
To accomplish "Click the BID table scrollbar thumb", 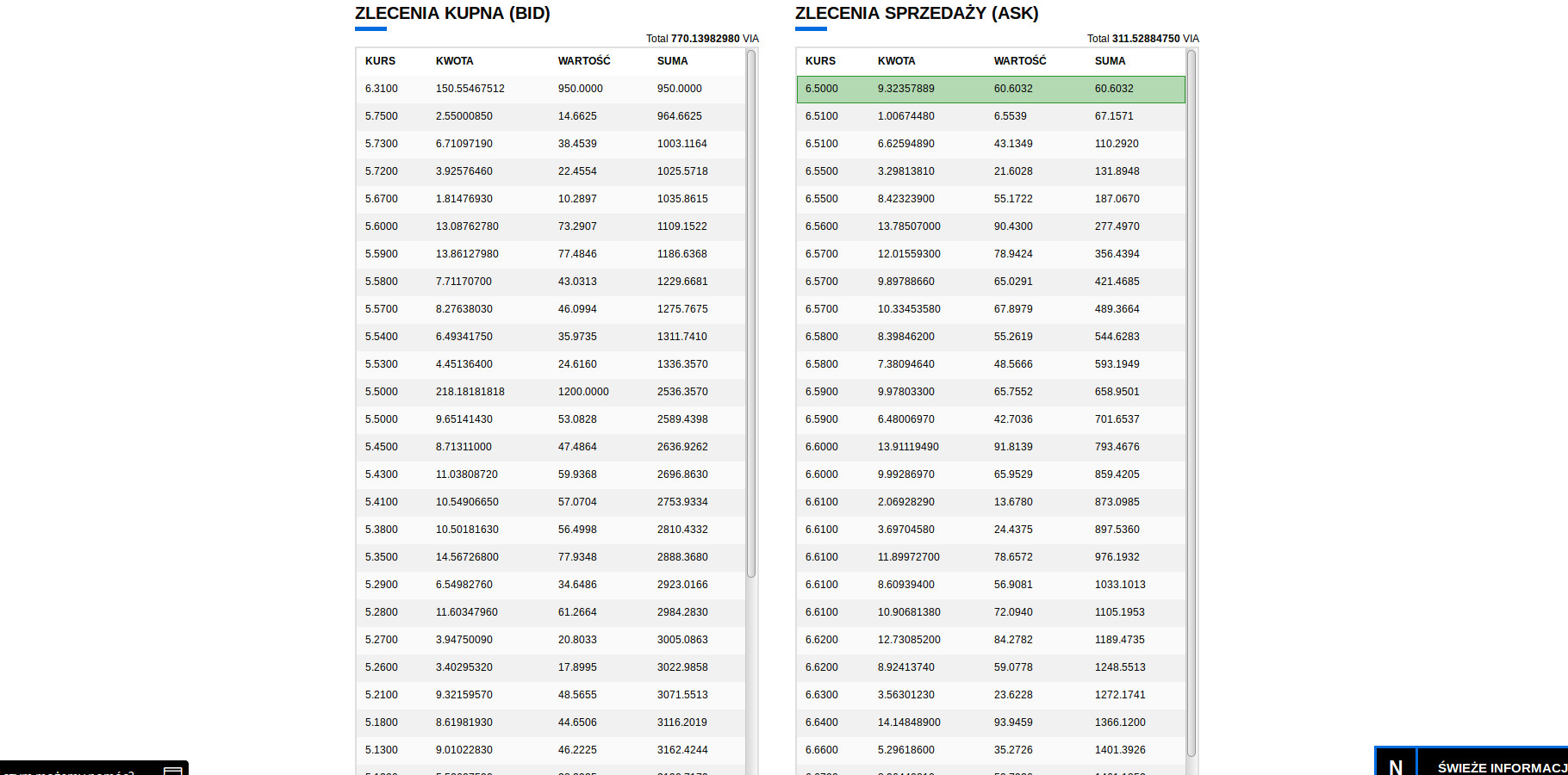I will [x=750, y=313].
